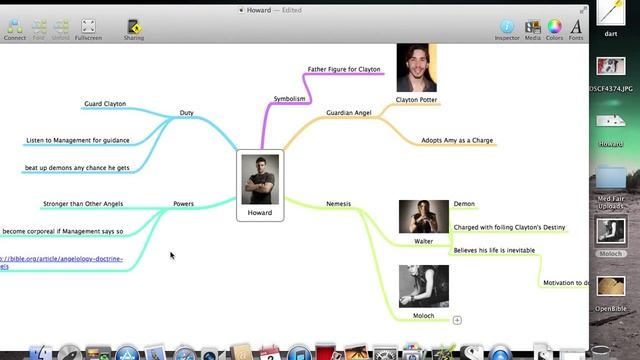Viewport: 640px width, 360px height.
Task: Select 'Listen to Management for guidance' node
Action: [78, 140]
